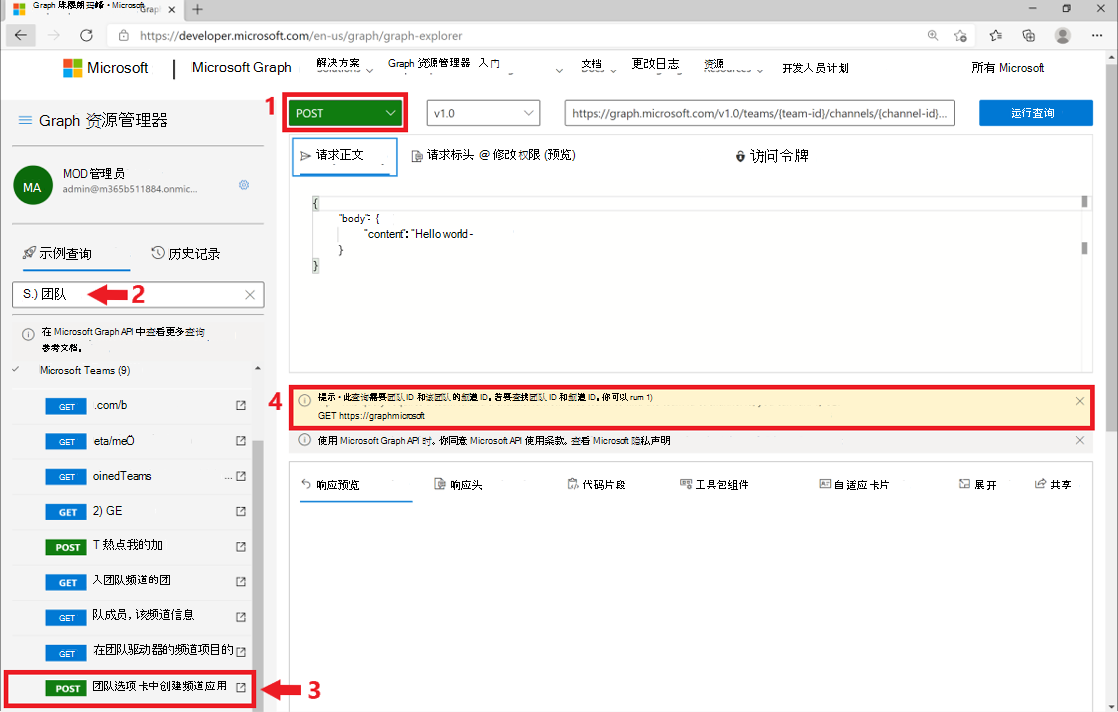Viewport: 1118px width, 712px height.
Task: Click the 运行查询 (Run Query) button
Action: 1035,113
